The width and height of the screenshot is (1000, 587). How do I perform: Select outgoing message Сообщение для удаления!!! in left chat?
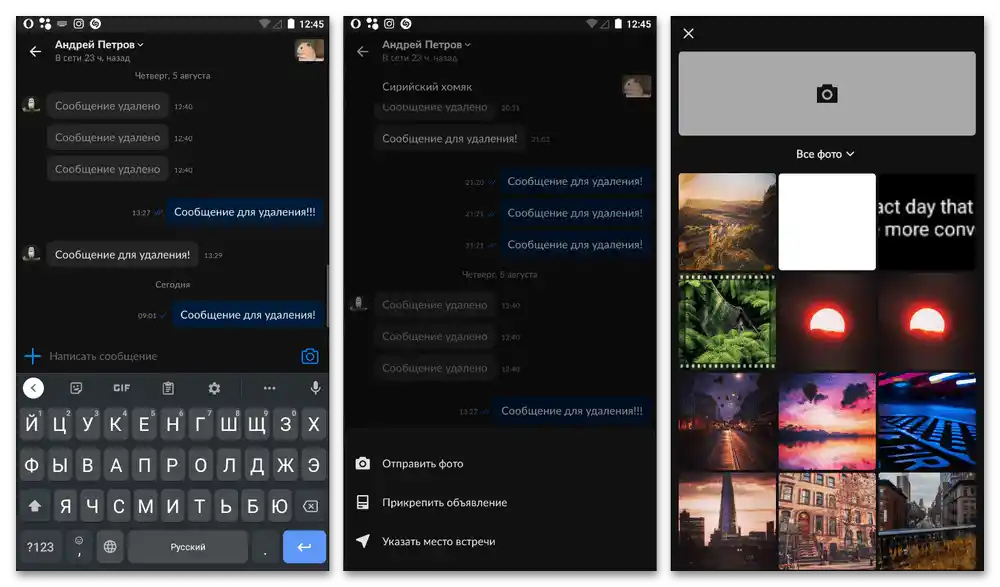click(x=245, y=212)
